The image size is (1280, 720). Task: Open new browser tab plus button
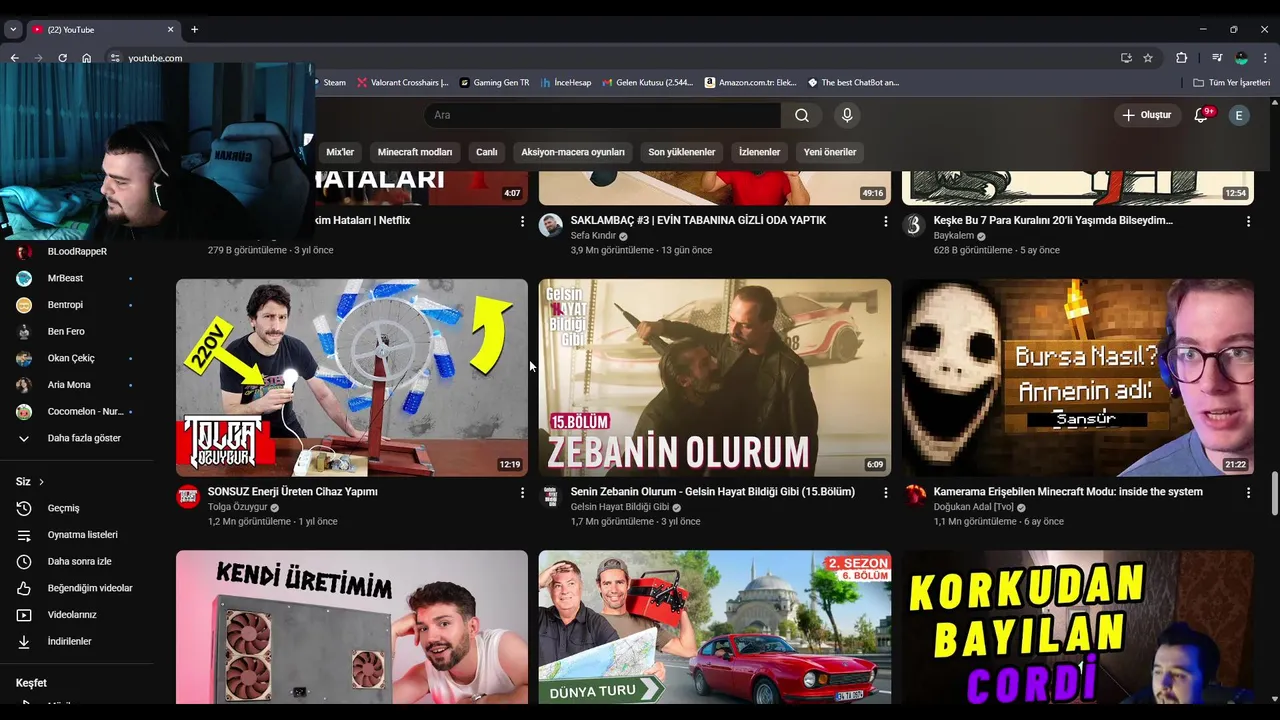(194, 29)
